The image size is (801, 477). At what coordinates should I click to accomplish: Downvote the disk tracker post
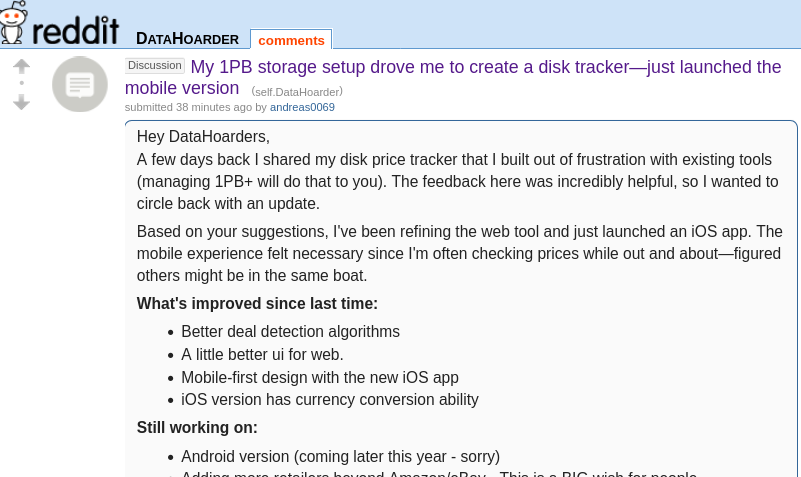tap(21, 102)
